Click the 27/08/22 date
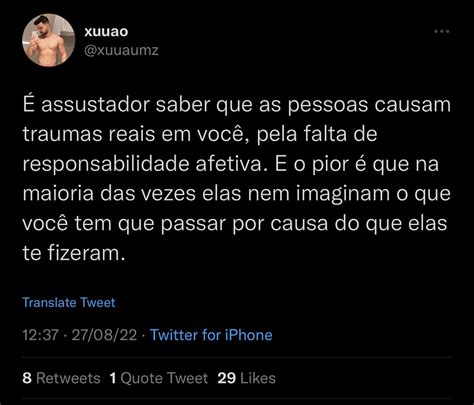This screenshot has height=405, width=474. (x=104, y=335)
